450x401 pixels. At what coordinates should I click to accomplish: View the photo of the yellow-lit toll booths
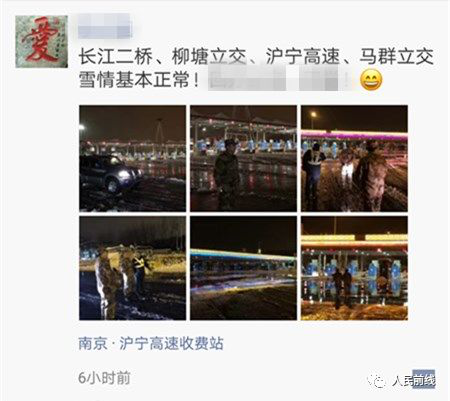(x=354, y=268)
